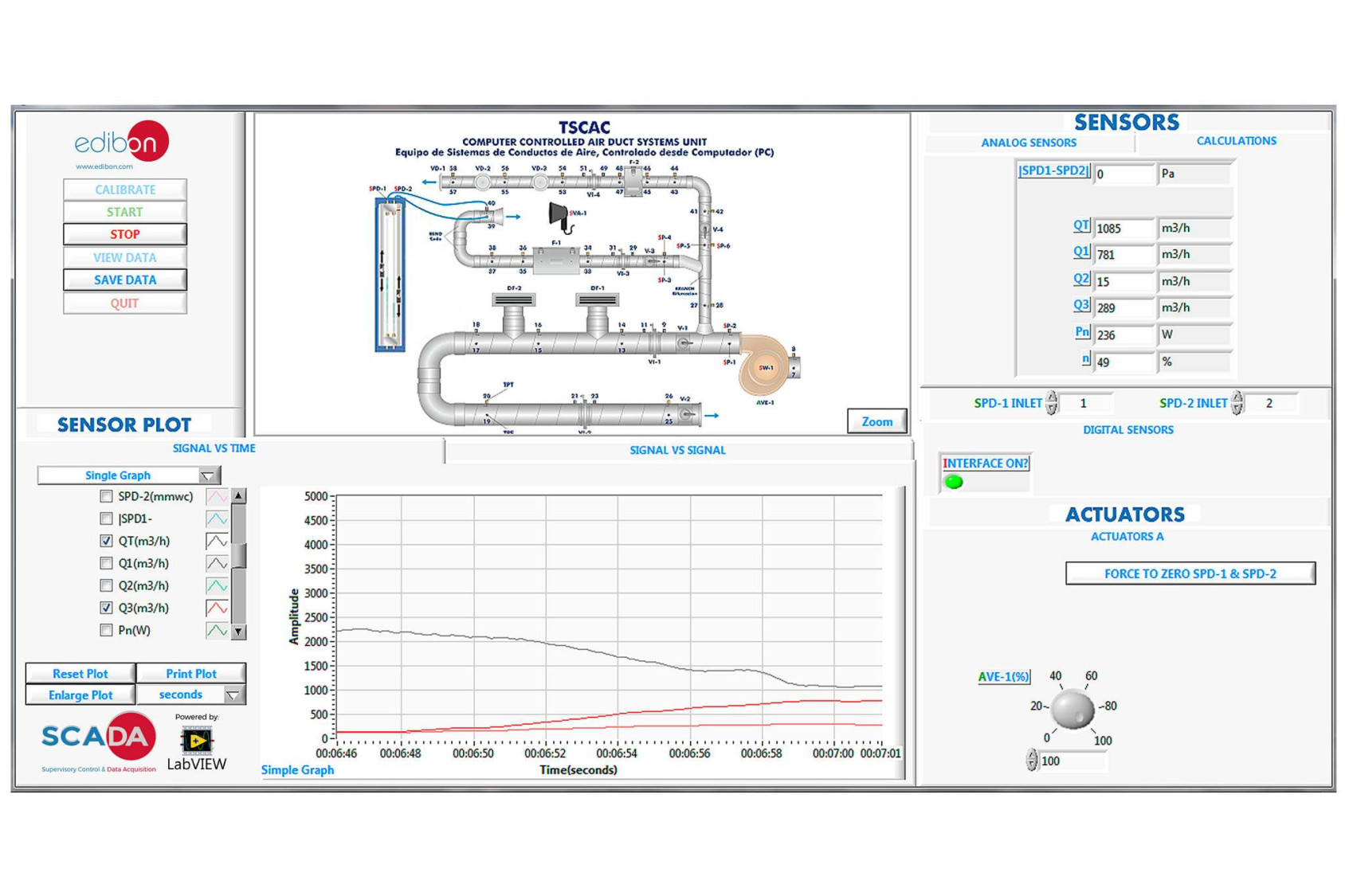The height and width of the screenshot is (896, 1345).
Task: Check the Pn(W) plot checkbox
Action: coord(106,630)
